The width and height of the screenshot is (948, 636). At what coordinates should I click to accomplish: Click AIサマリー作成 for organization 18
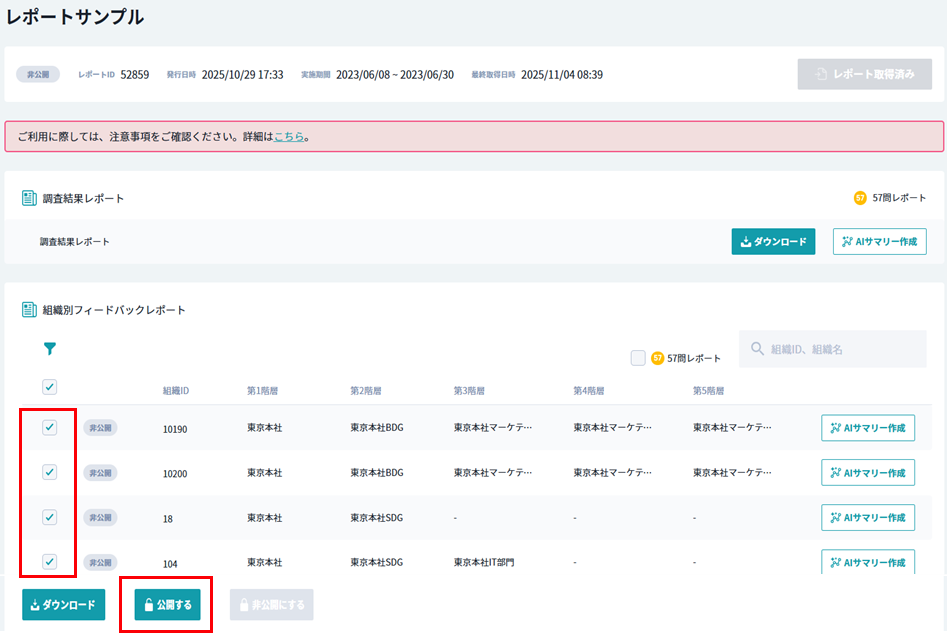868,518
